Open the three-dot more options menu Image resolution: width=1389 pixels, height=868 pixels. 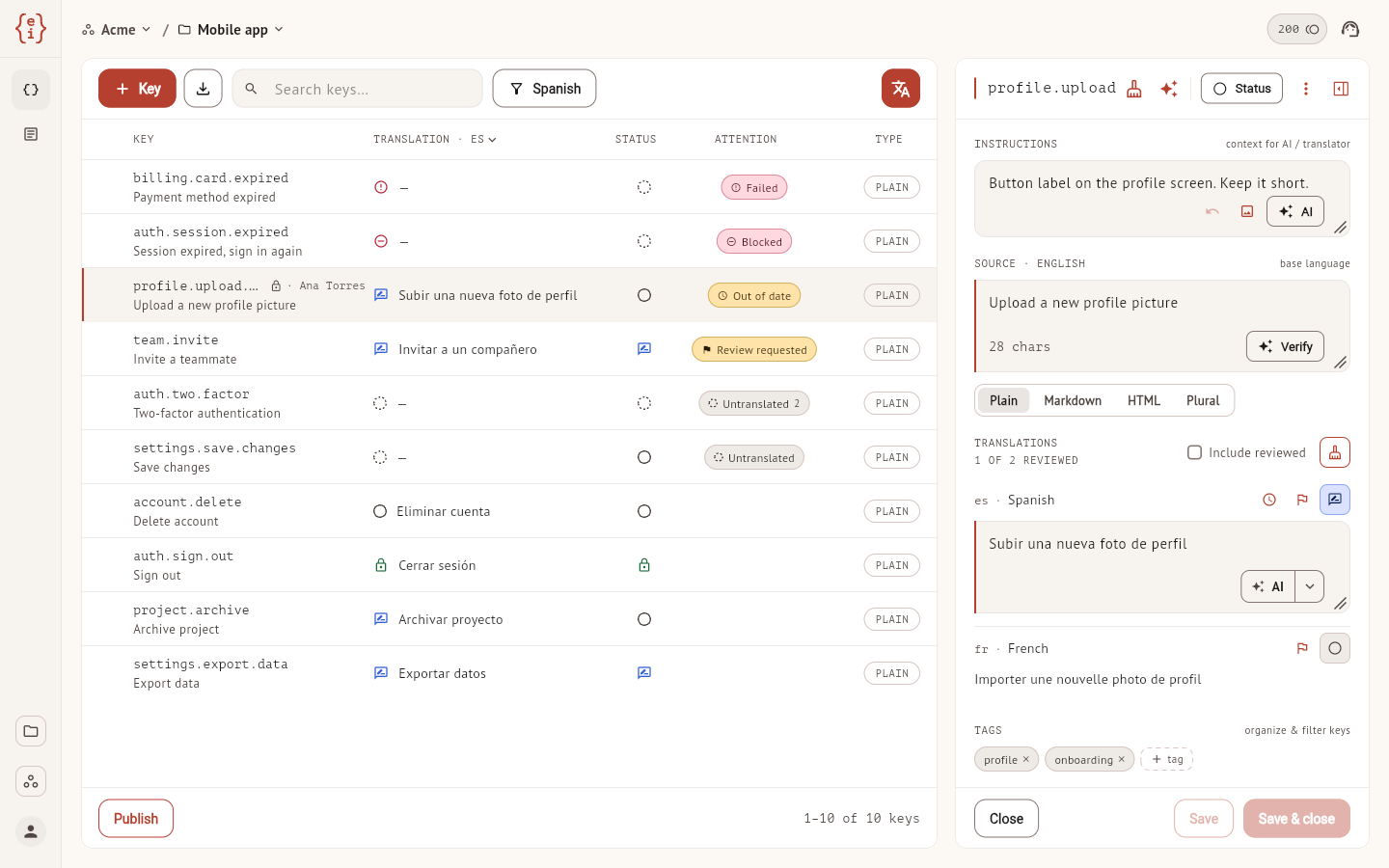click(1306, 89)
